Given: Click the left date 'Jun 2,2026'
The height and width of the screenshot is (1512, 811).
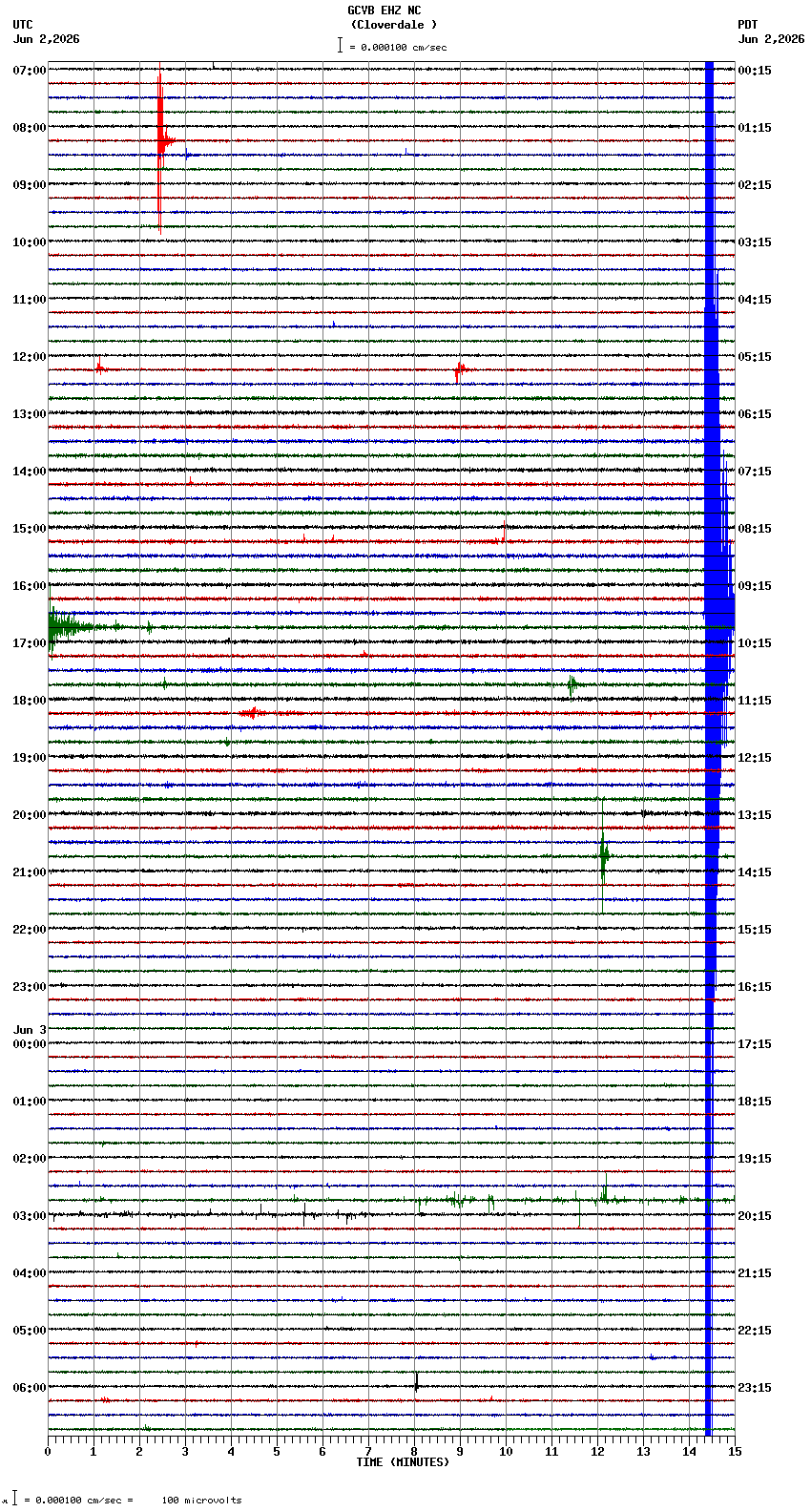Looking at the screenshot, I should click(47, 39).
